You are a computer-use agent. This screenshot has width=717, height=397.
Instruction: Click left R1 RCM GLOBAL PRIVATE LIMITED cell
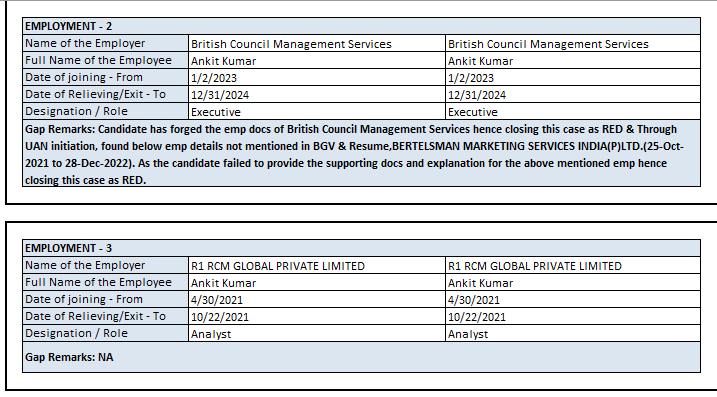pos(316,265)
